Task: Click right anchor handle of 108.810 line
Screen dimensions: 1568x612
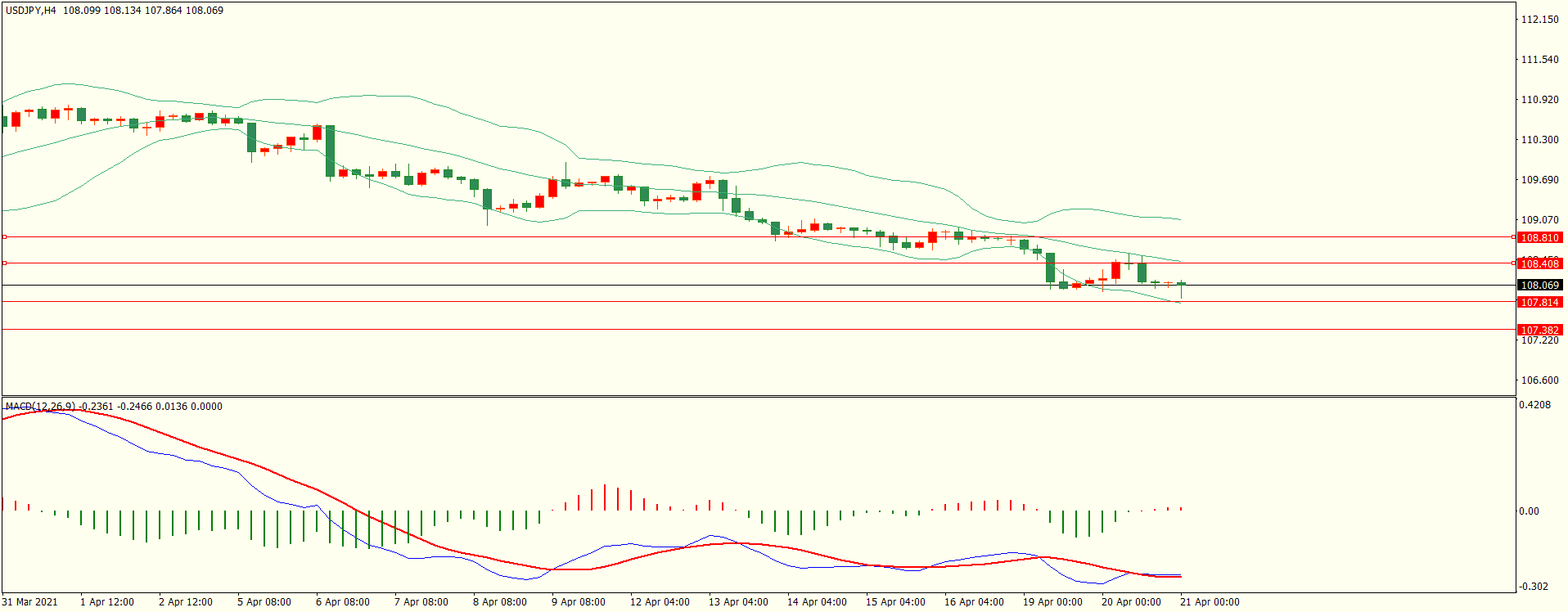Action: click(x=1513, y=236)
